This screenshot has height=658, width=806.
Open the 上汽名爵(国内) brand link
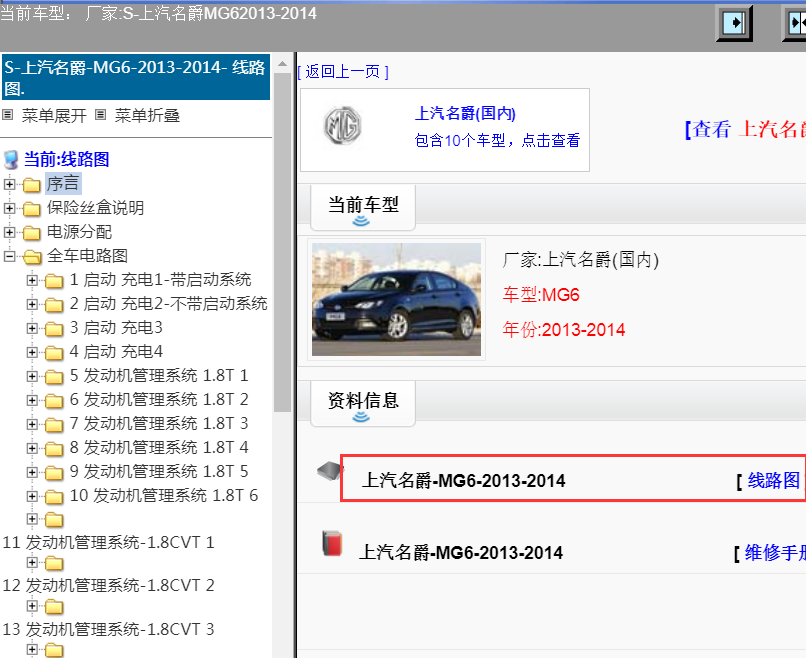point(465,113)
